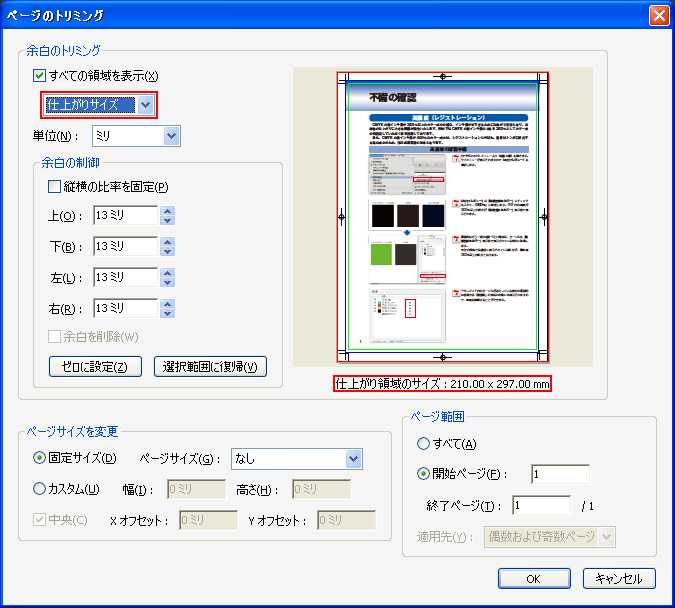This screenshot has height=608, width=675.
Task: Select the すべて page range option
Action: click(x=424, y=444)
